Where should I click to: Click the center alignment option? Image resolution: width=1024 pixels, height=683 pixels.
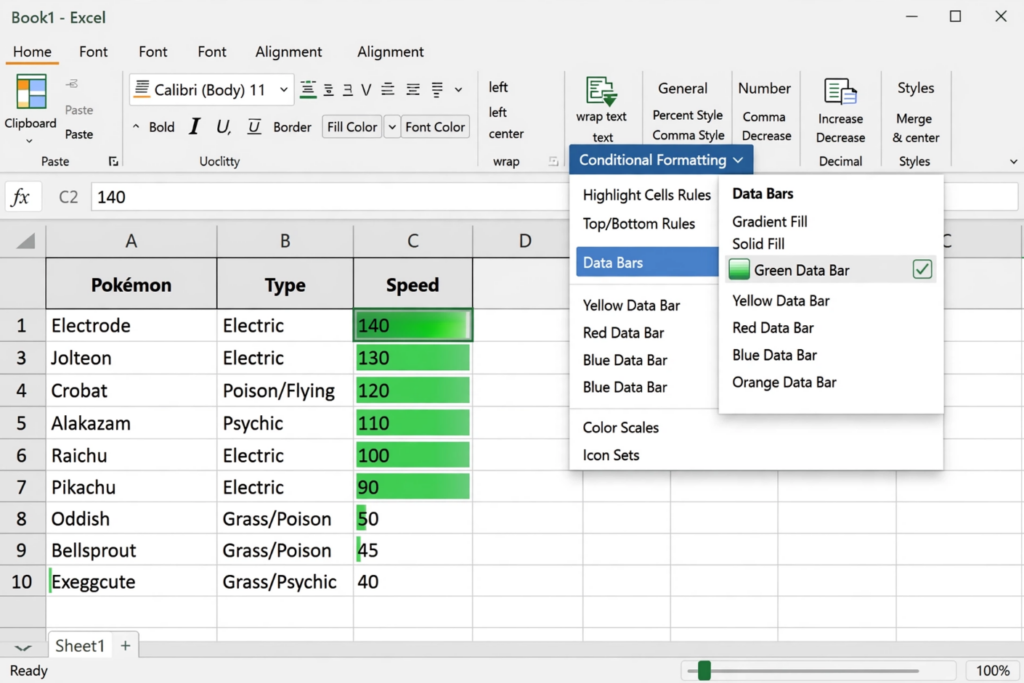pos(506,133)
